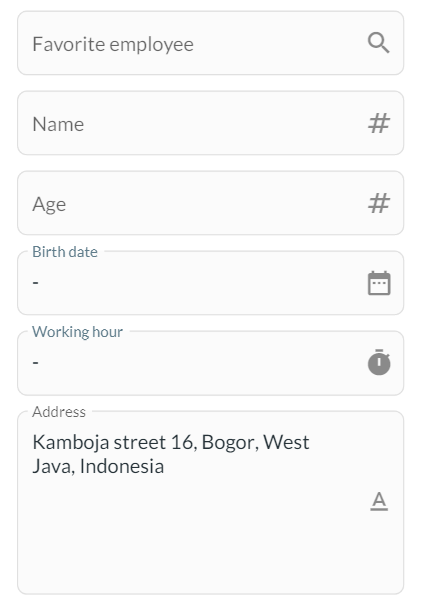422x603 pixels.
Task: Click the word "West" in the address
Action: [x=286, y=442]
